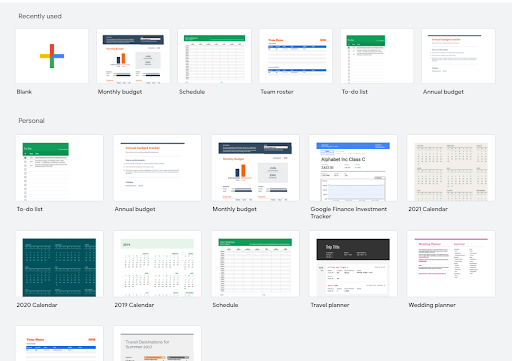Click the "Recently used" section heading
Viewport: 512px width, 361px height.
(x=40, y=16)
